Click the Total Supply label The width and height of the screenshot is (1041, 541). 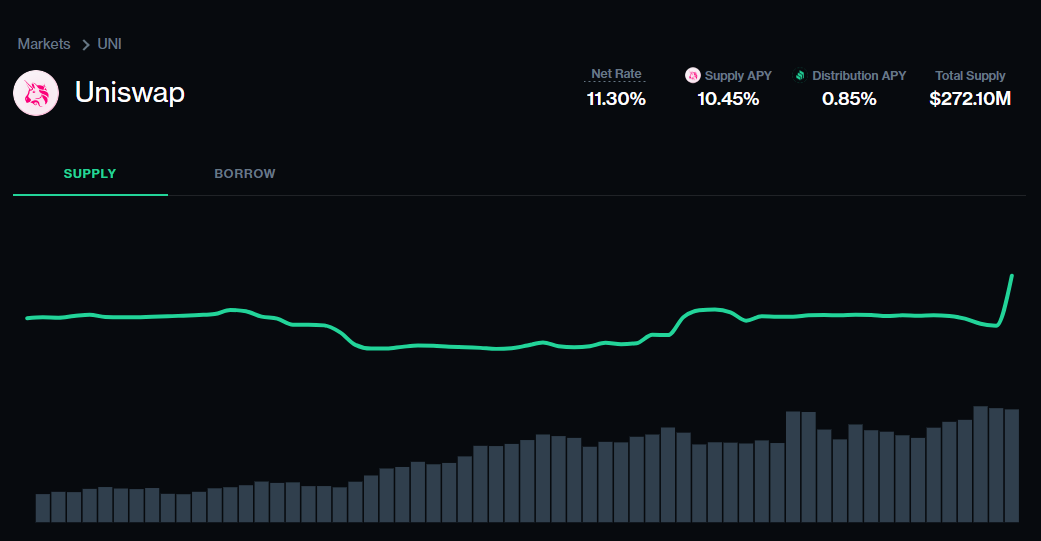tap(970, 76)
